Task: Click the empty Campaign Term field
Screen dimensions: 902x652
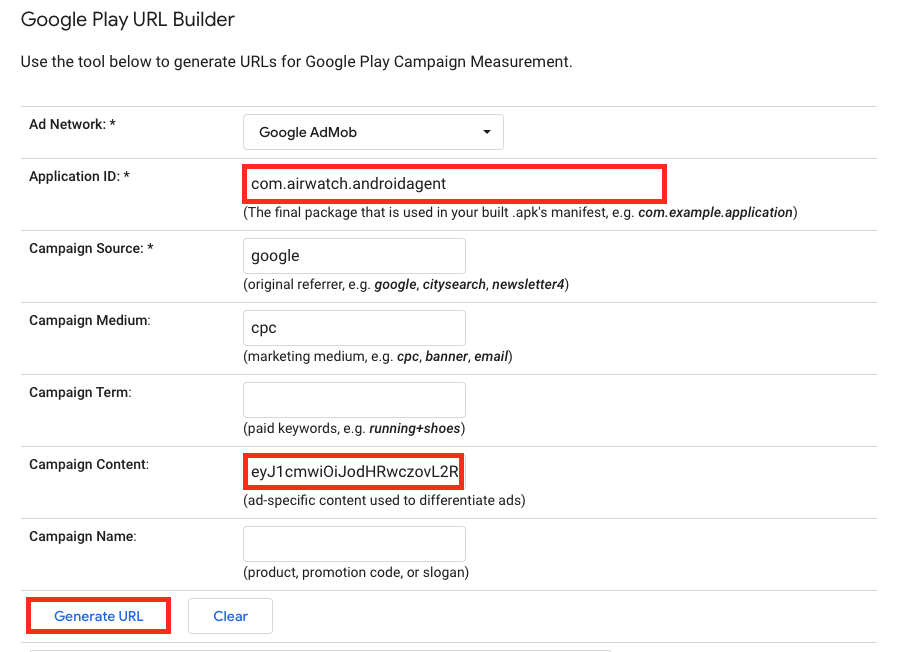Action: pos(354,399)
